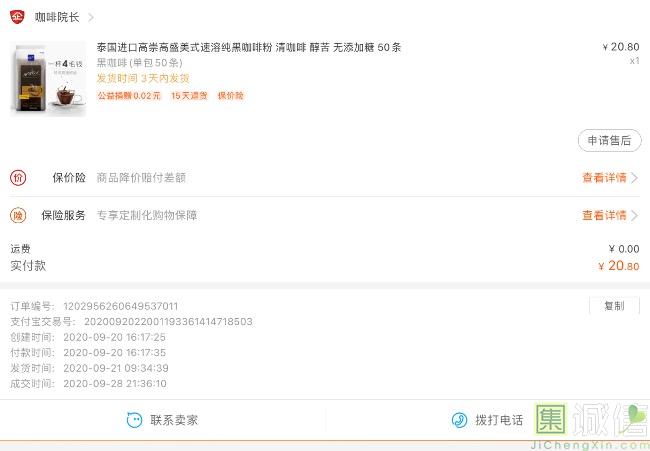650x451 pixels.
Task: Click the 拨打电话 label
Action: pos(499,420)
